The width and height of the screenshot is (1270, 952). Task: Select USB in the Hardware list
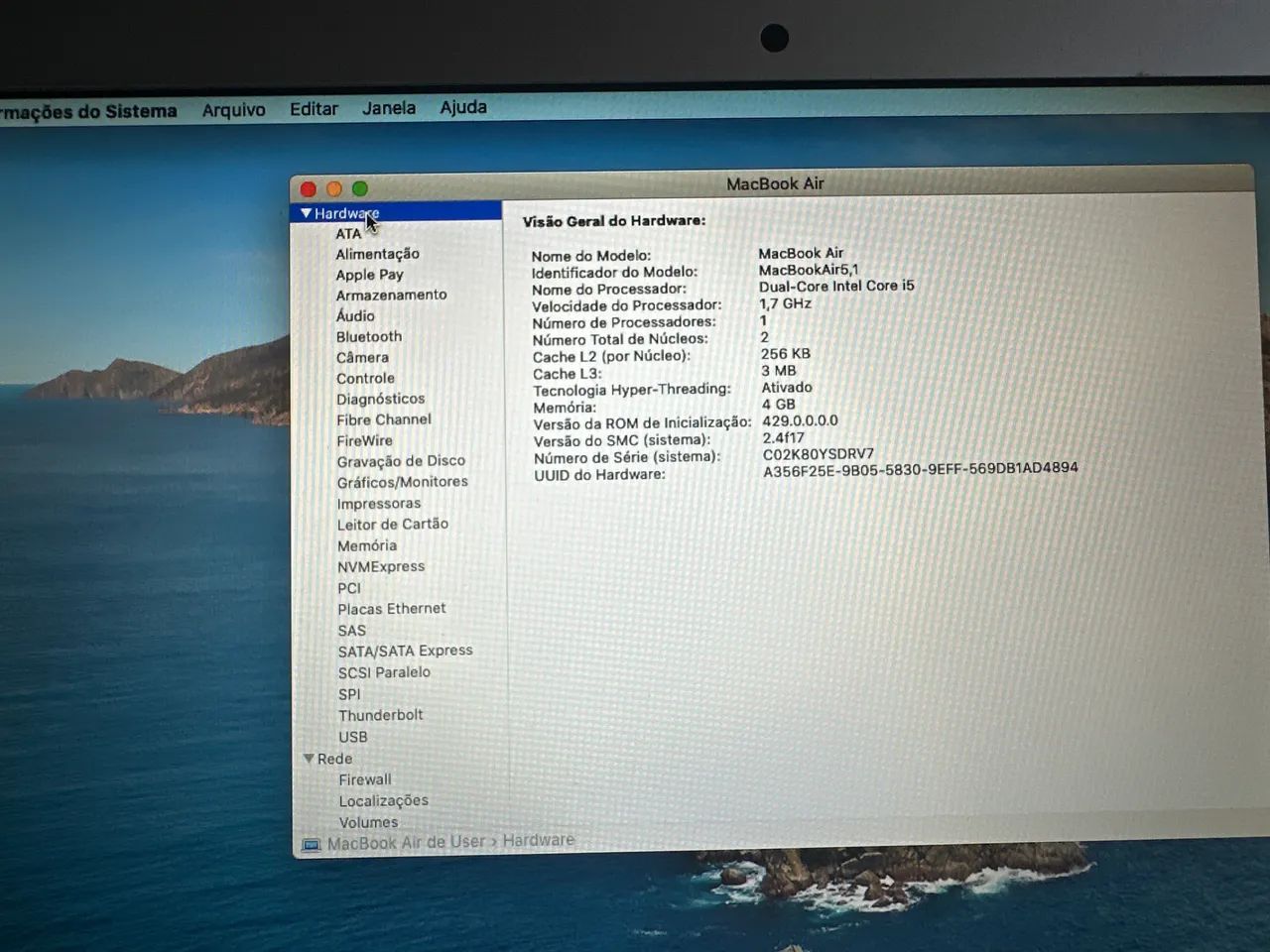[353, 737]
